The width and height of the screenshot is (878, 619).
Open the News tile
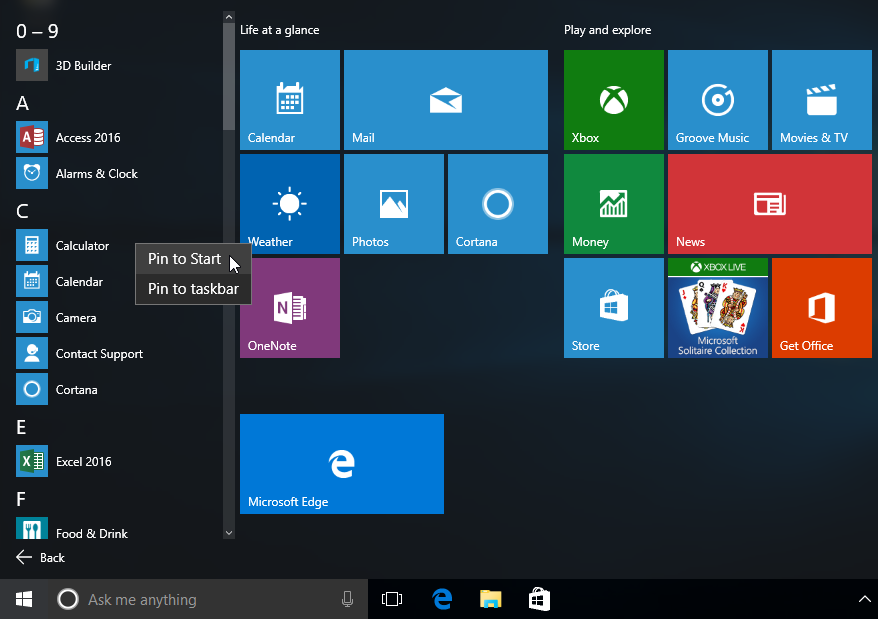[x=770, y=204]
